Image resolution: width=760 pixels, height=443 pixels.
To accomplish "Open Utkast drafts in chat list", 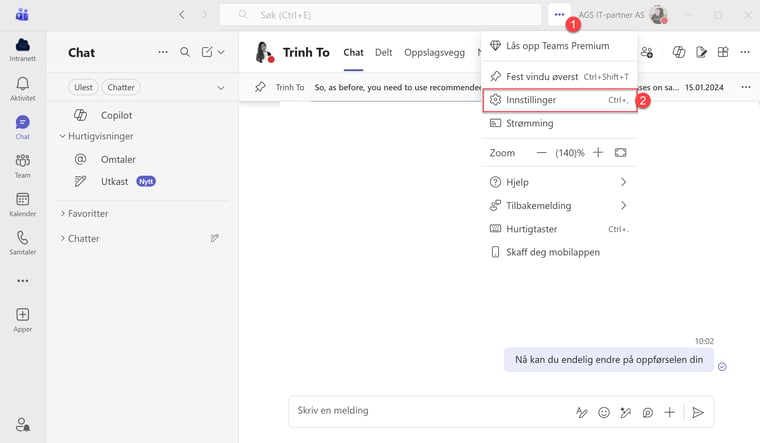I will coord(114,181).
